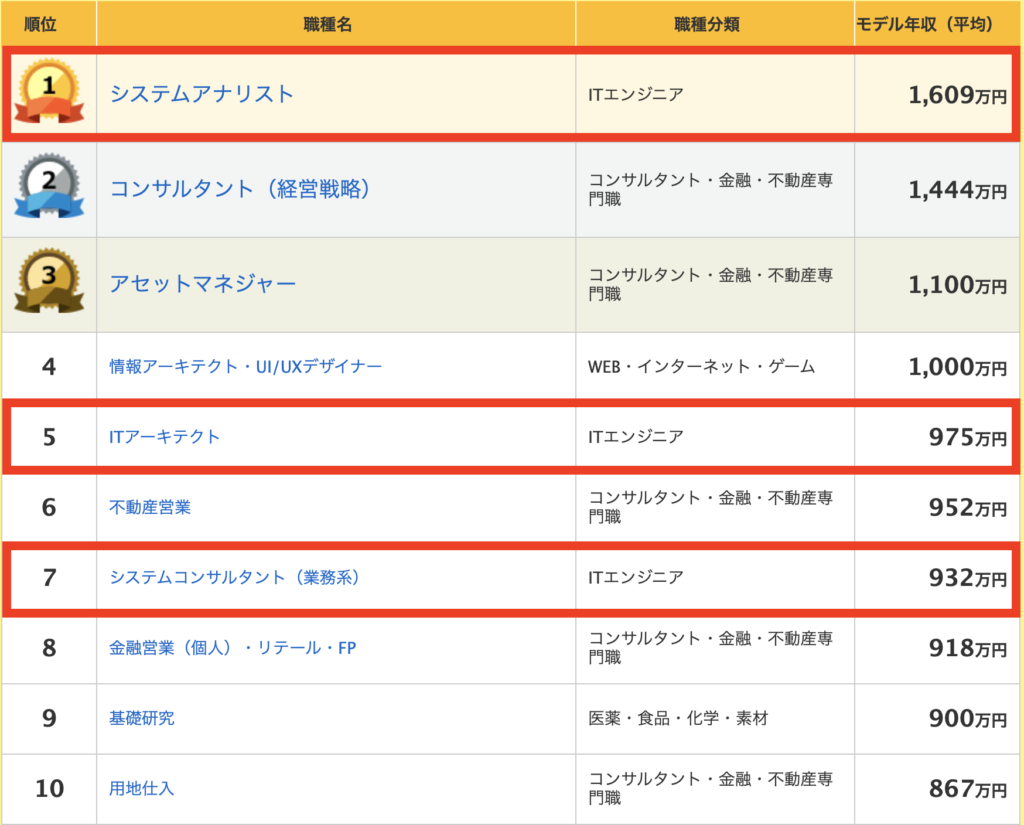Click rank number 7

(49, 578)
